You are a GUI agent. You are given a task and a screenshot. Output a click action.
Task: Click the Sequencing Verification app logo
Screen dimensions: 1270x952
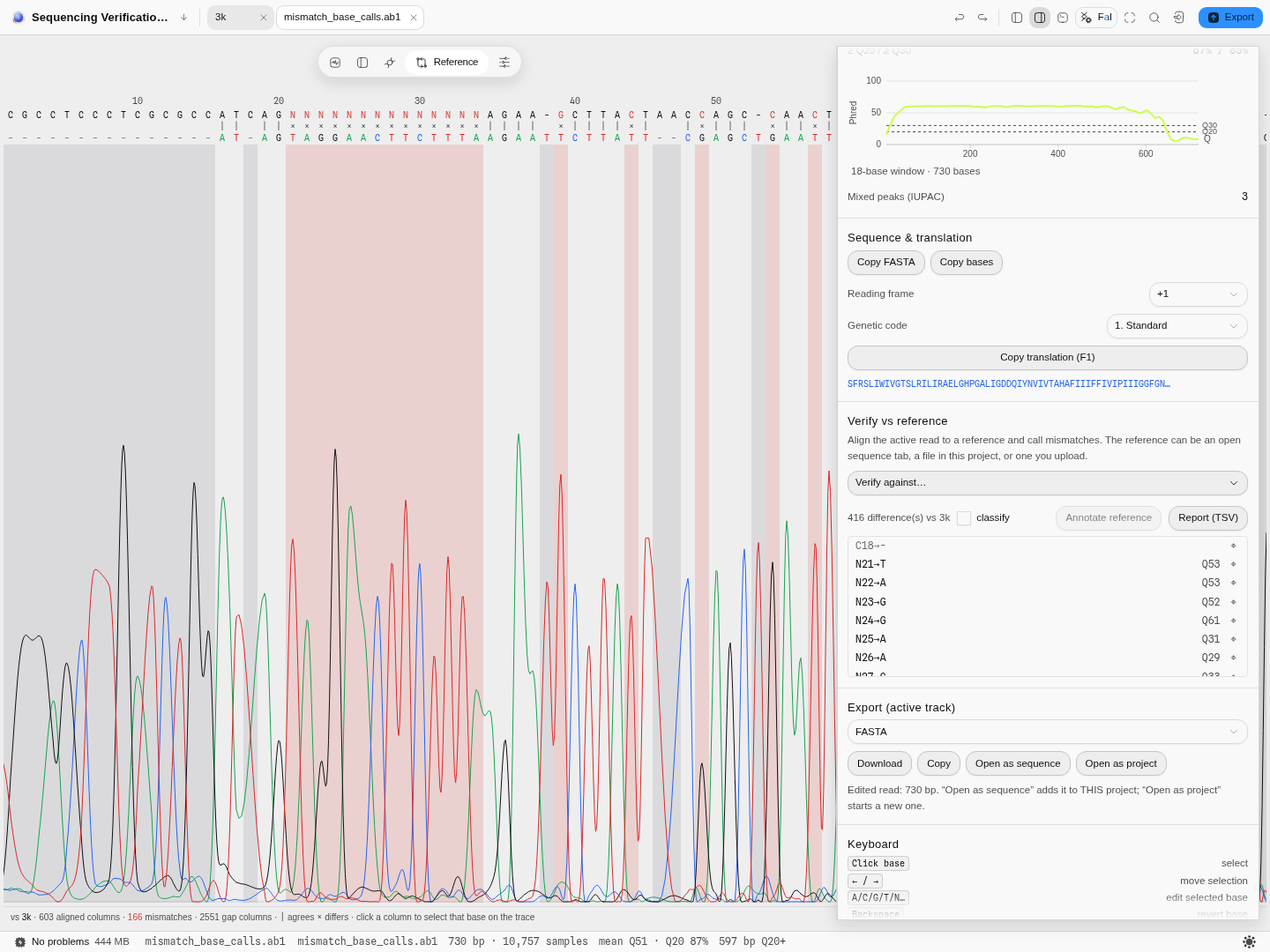coord(19,18)
